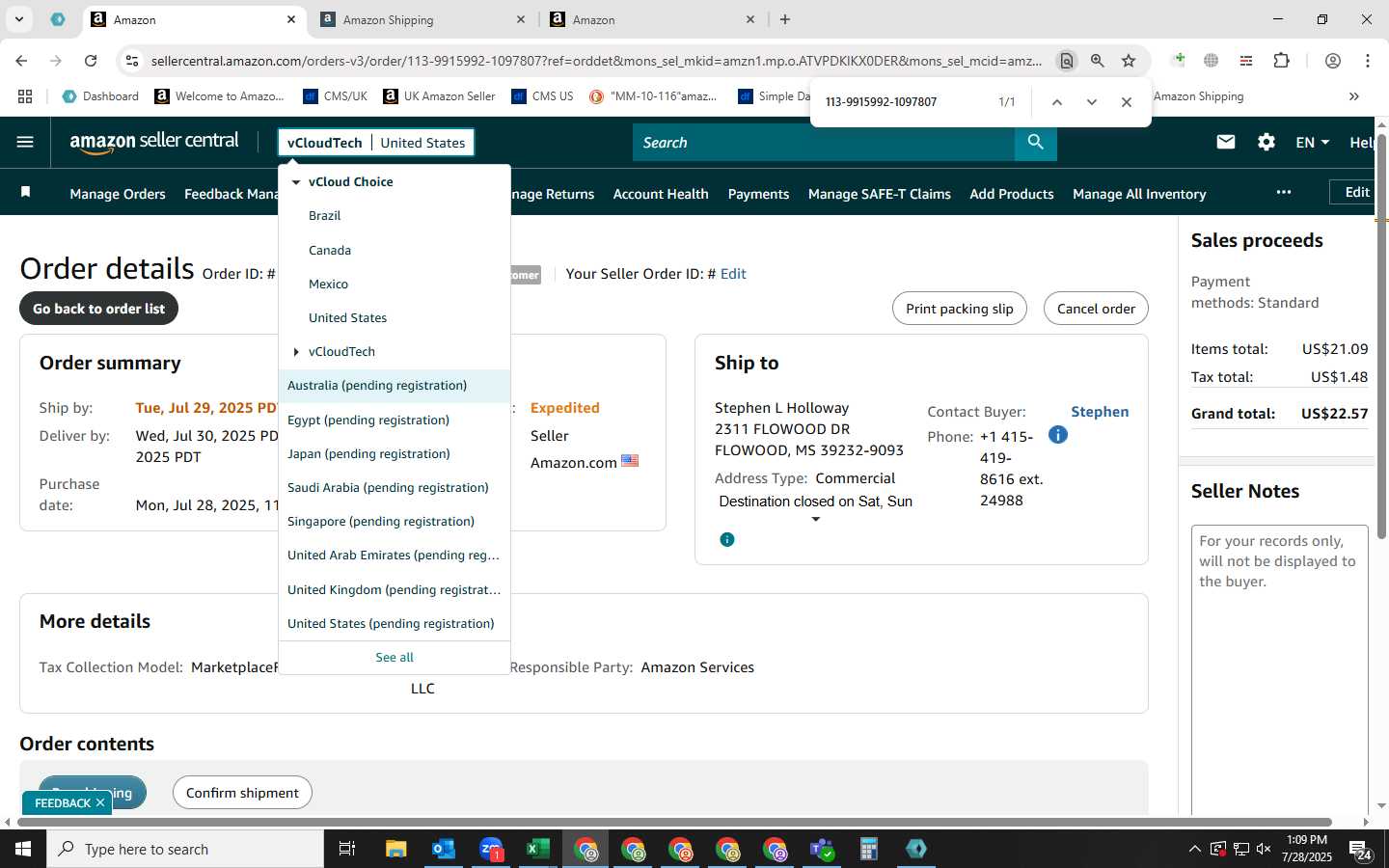This screenshot has width=1389, height=868.
Task: Open the EN language dropdown
Action: (x=1312, y=142)
